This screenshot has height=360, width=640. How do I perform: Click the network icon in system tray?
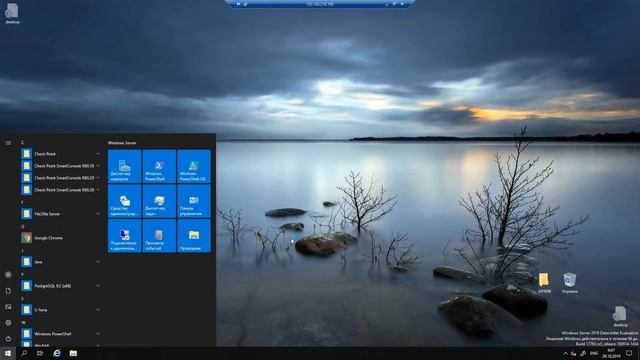583,353
